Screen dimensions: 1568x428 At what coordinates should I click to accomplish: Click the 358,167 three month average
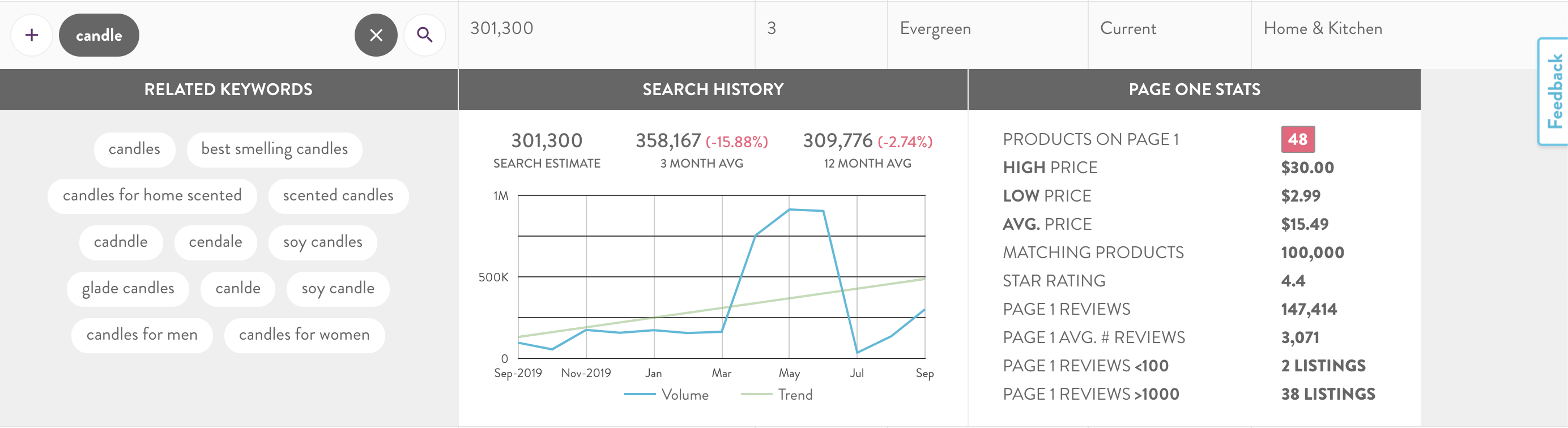pyautogui.click(x=668, y=141)
